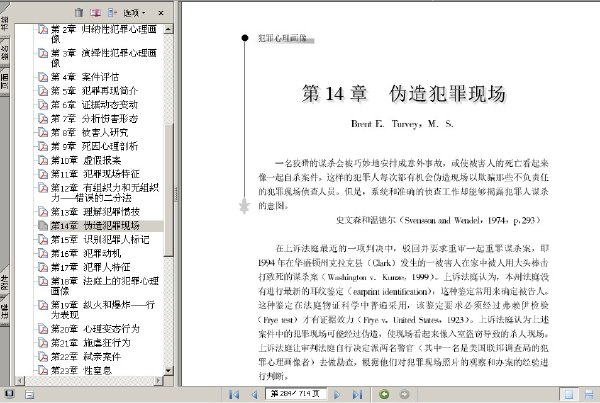Jump to bookmark 第15章 识别犯罪人标记

point(99,240)
